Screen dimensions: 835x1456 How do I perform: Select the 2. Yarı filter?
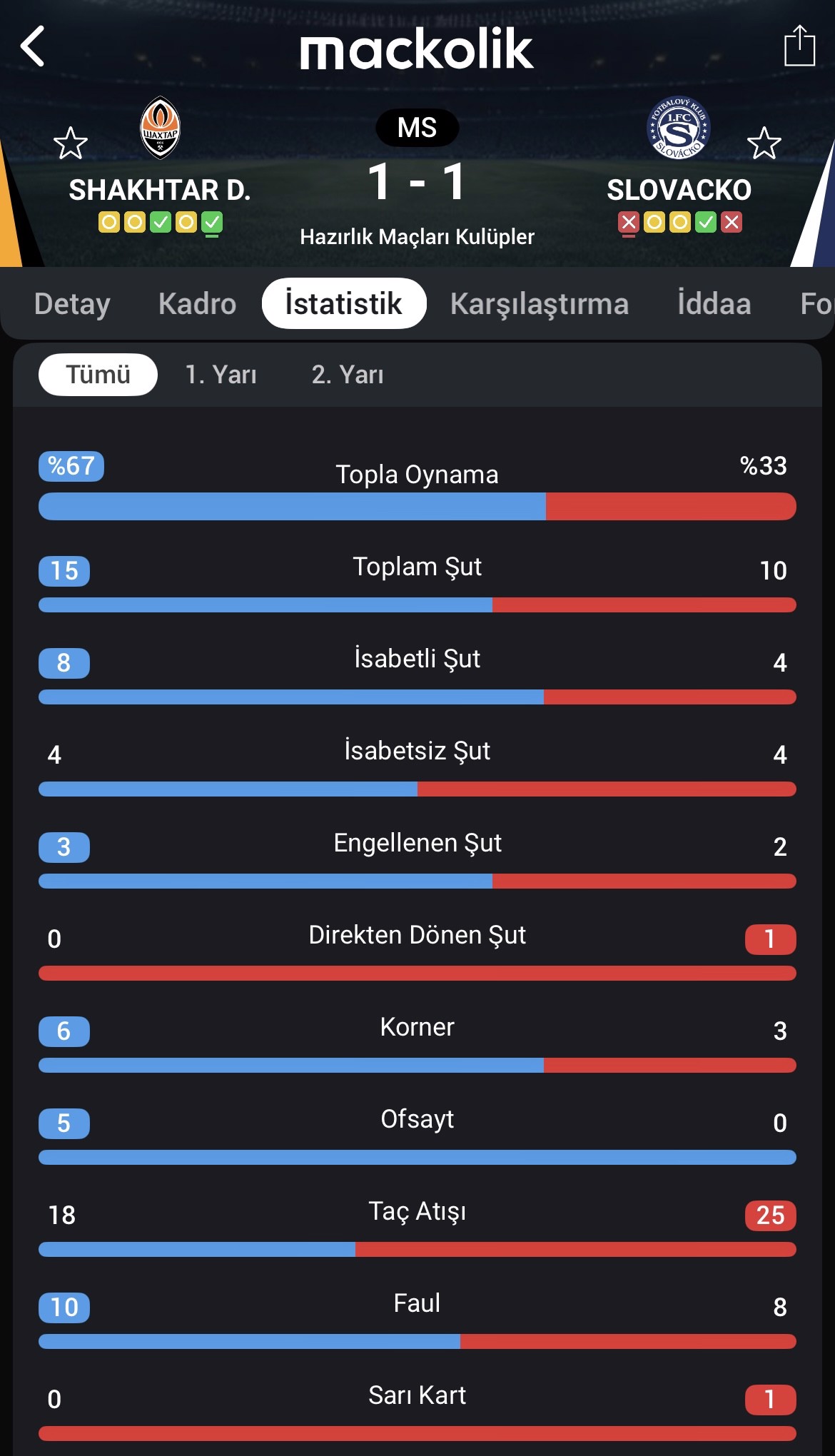(x=348, y=375)
